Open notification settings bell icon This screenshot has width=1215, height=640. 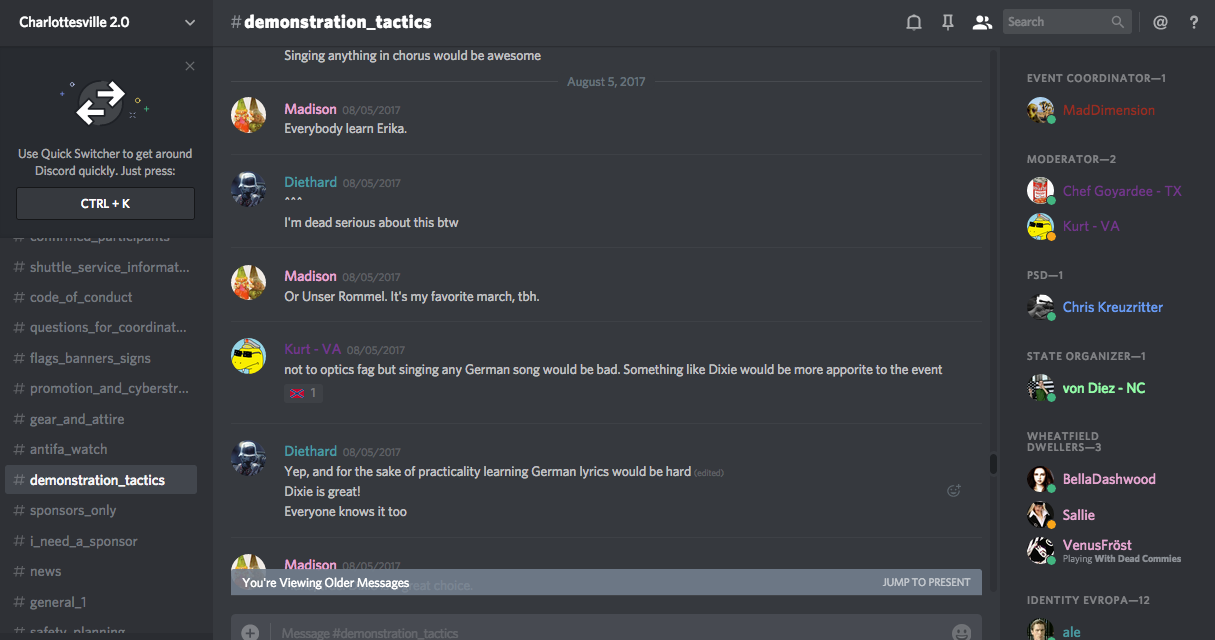coord(913,22)
